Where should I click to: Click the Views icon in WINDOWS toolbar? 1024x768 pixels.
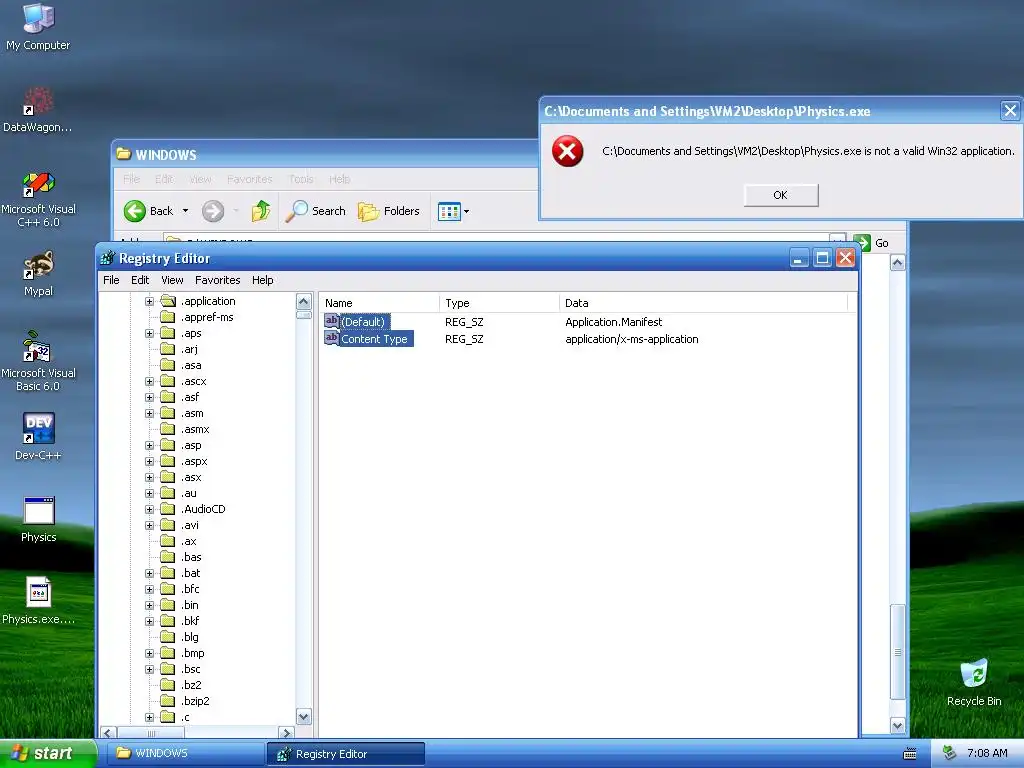pyautogui.click(x=449, y=212)
